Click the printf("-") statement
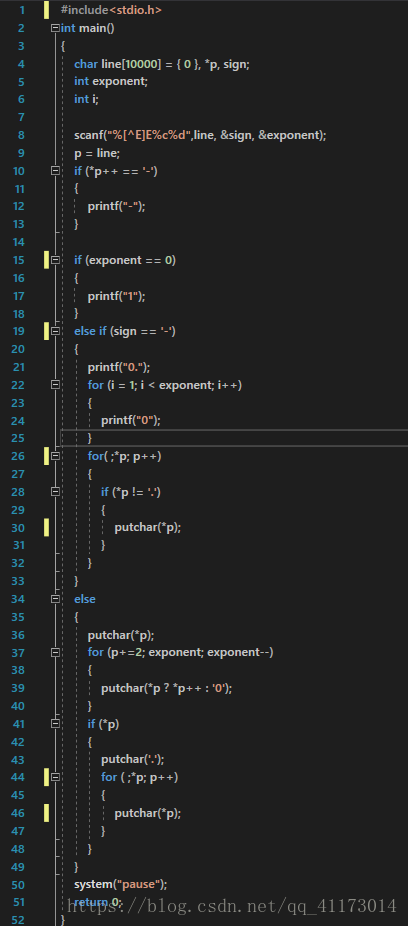Screen dimensions: 408x926 [116, 206]
